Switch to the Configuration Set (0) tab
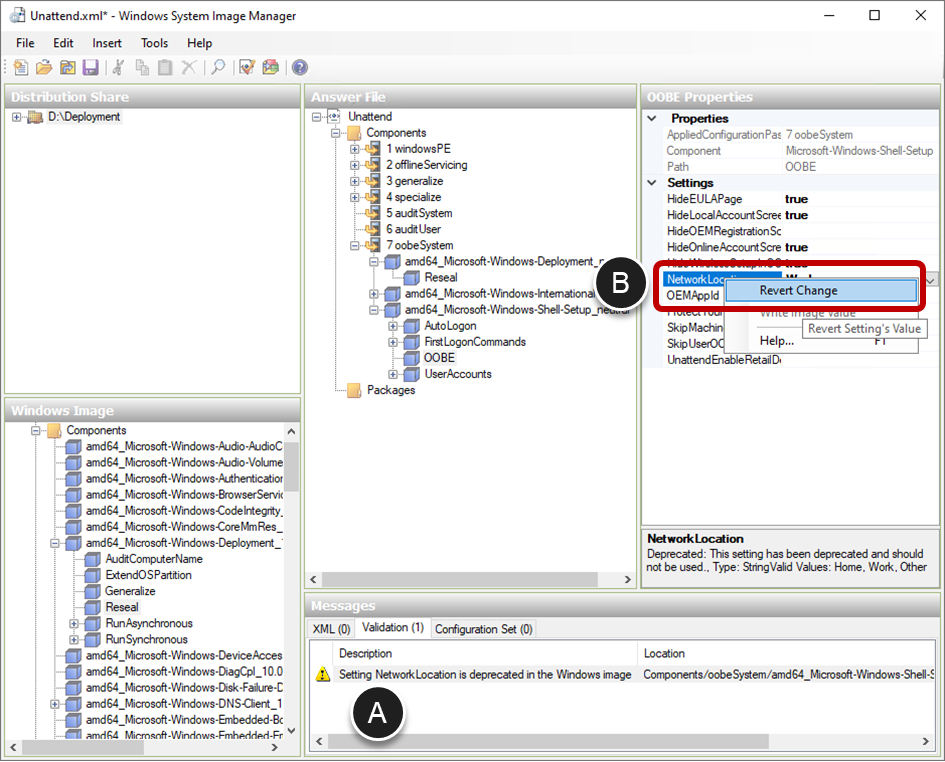This screenshot has height=762, width=945. point(483,629)
